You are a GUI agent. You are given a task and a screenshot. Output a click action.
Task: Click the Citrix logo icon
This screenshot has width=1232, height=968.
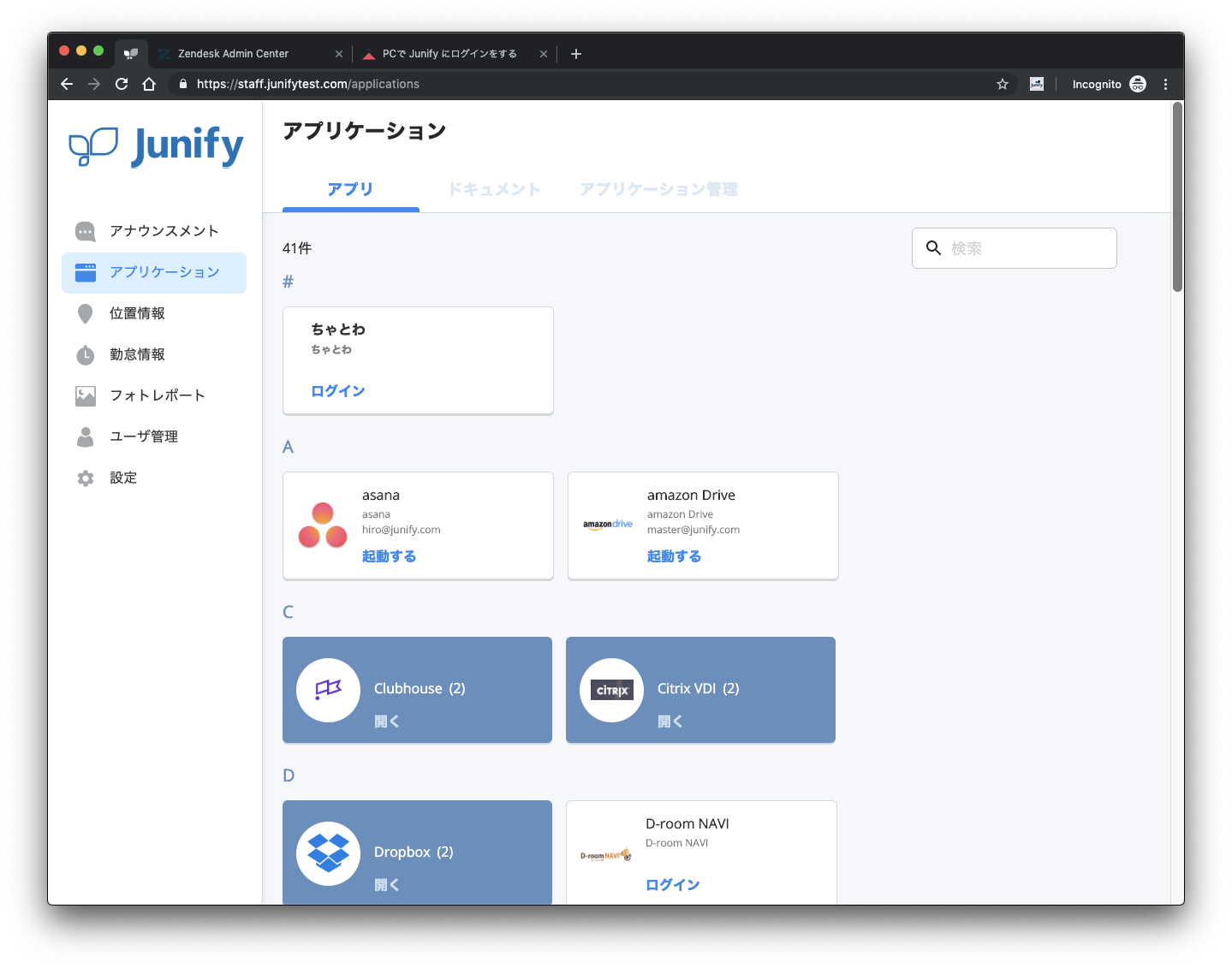[x=611, y=690]
